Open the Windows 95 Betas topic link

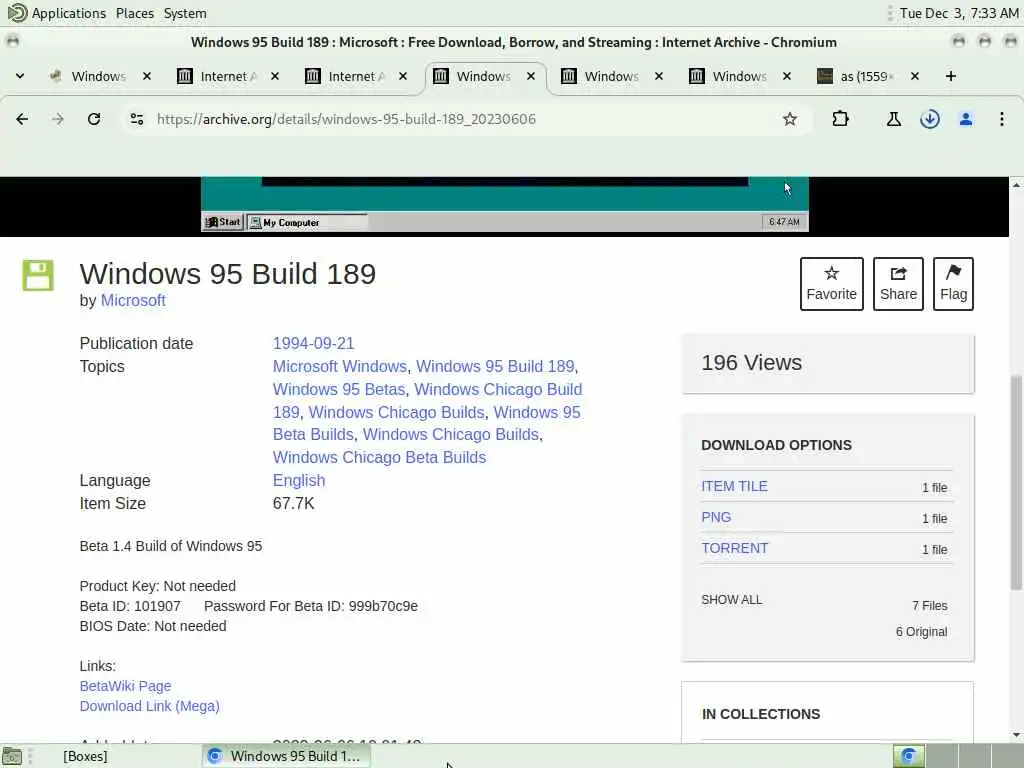(339, 389)
